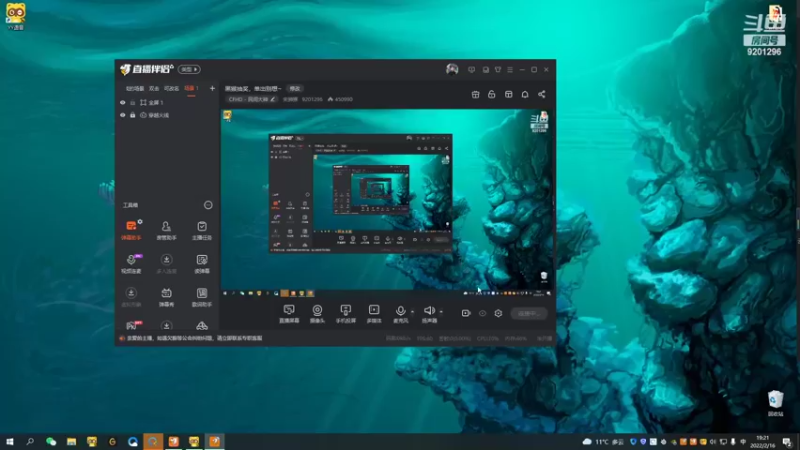Open the 视频连麦 tool
800x450 pixels.
pos(131,264)
